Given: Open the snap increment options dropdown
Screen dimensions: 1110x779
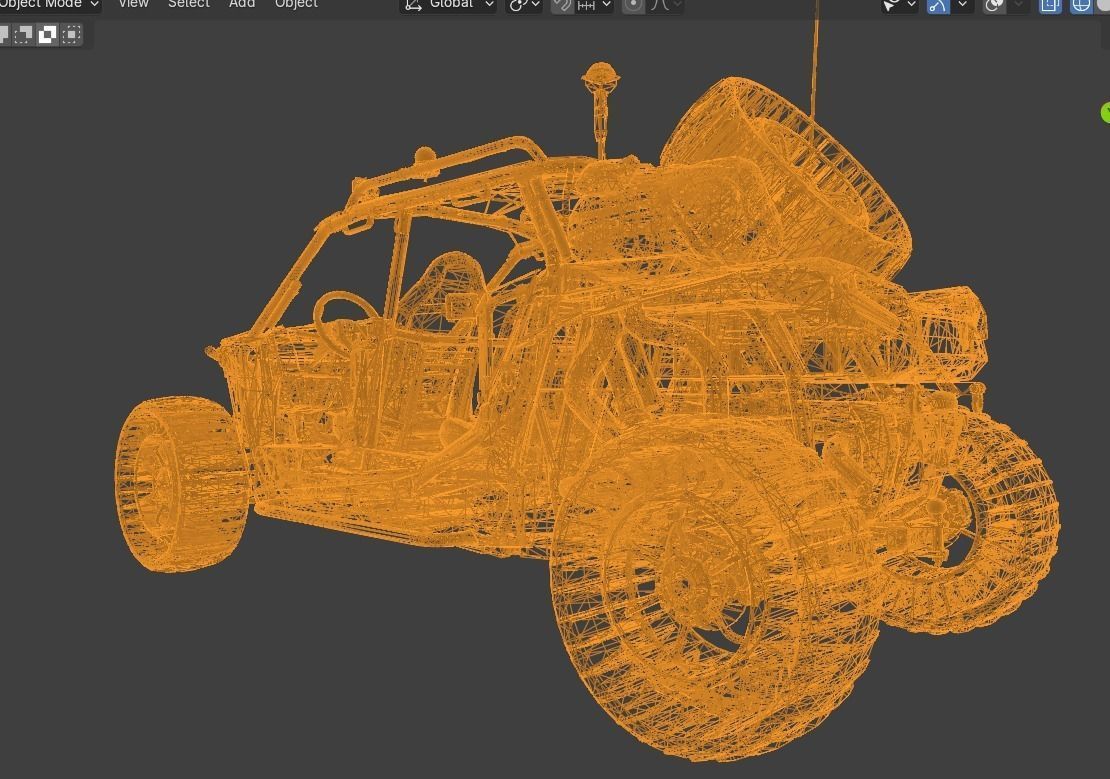Looking at the screenshot, I should click(594, 5).
